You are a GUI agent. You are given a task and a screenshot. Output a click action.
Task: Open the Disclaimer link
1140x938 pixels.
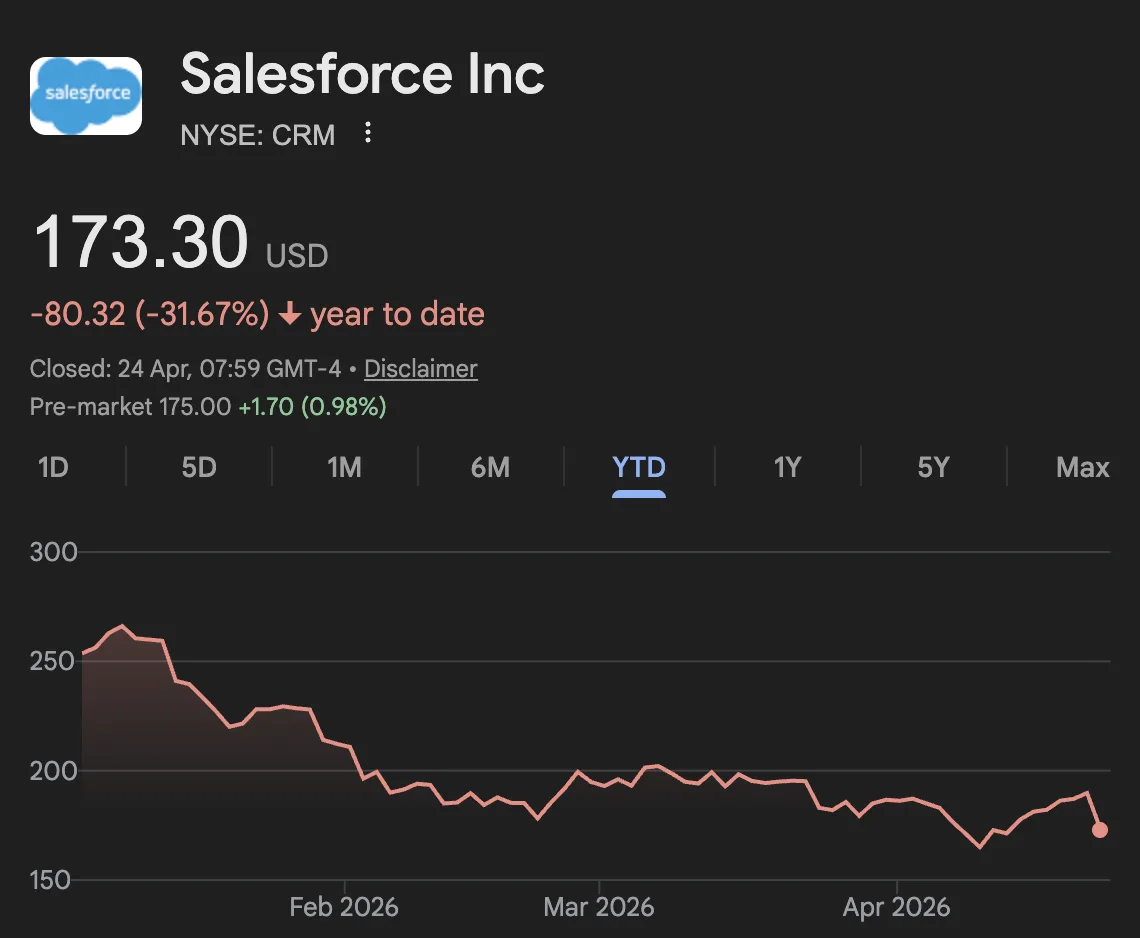click(420, 369)
